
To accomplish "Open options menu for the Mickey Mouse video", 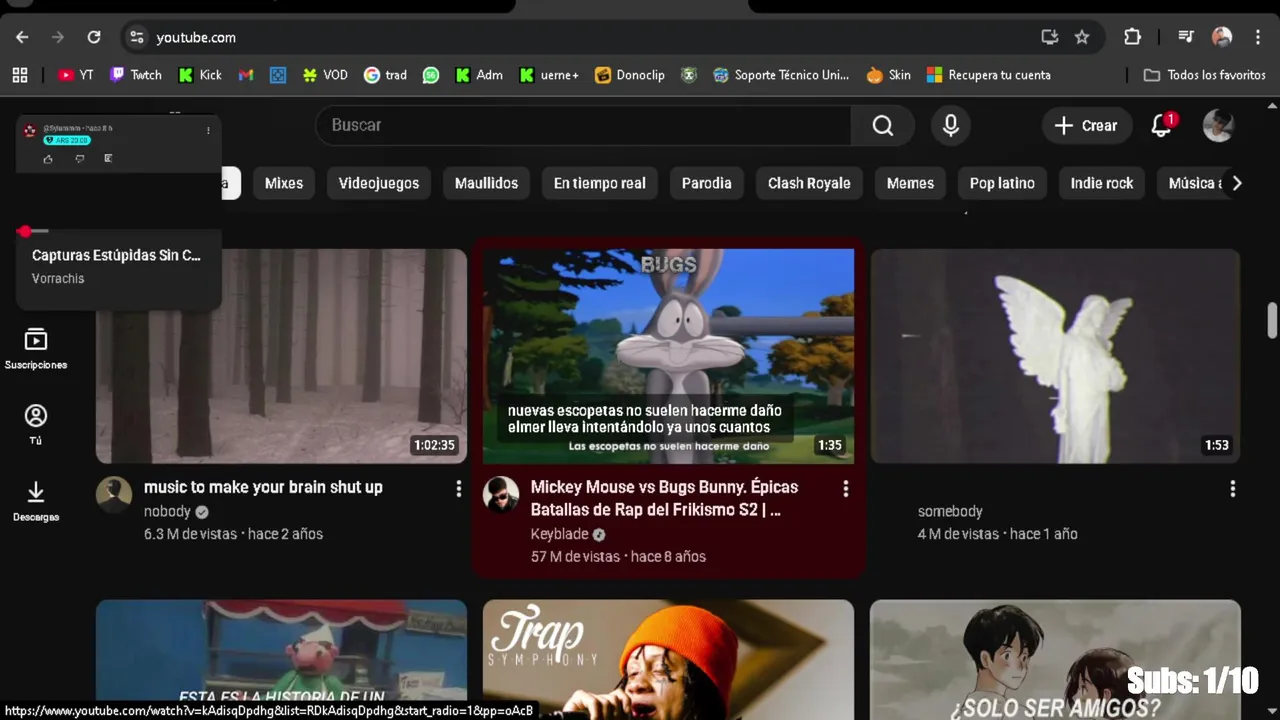I will pyautogui.click(x=846, y=488).
